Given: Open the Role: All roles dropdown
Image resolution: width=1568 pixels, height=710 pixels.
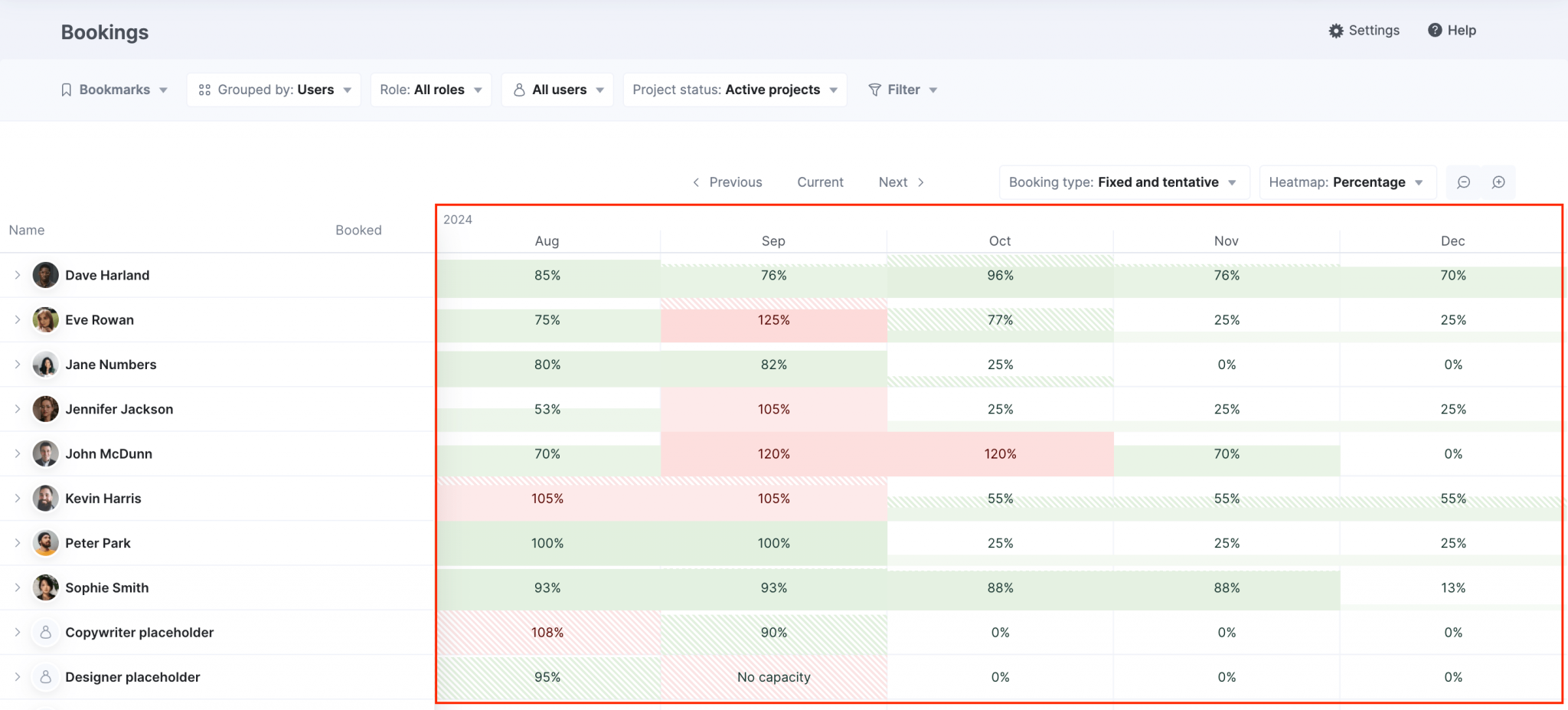Looking at the screenshot, I should [x=430, y=90].
